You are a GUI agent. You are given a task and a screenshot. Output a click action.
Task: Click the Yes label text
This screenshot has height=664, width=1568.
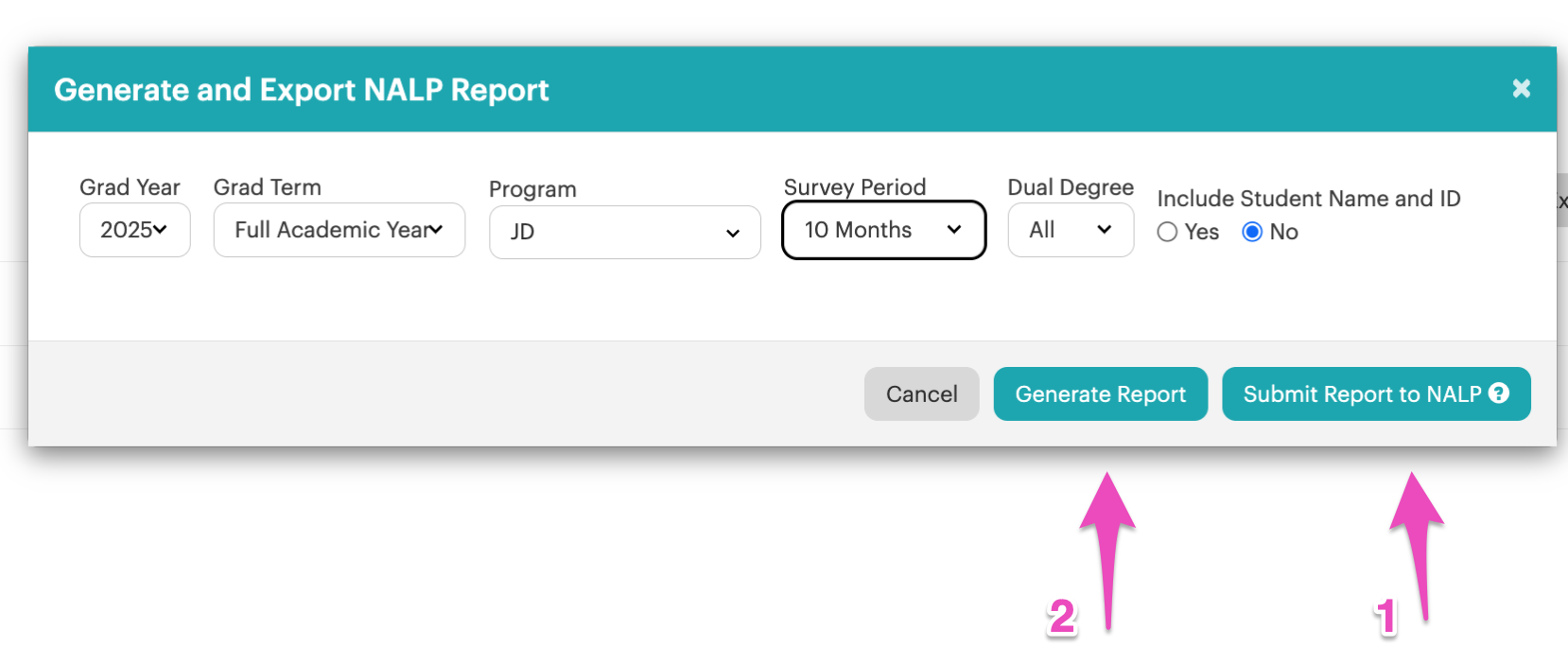[x=1201, y=232]
